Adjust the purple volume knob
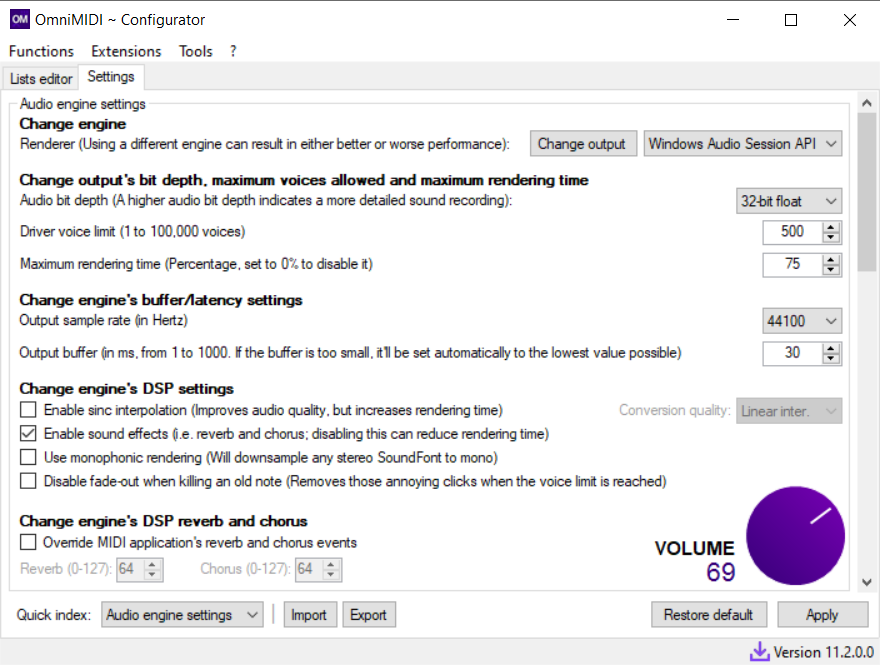 pos(795,536)
